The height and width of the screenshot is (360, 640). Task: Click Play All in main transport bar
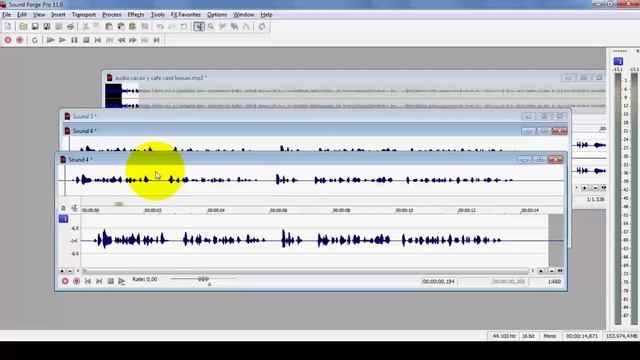[x=50, y=40]
